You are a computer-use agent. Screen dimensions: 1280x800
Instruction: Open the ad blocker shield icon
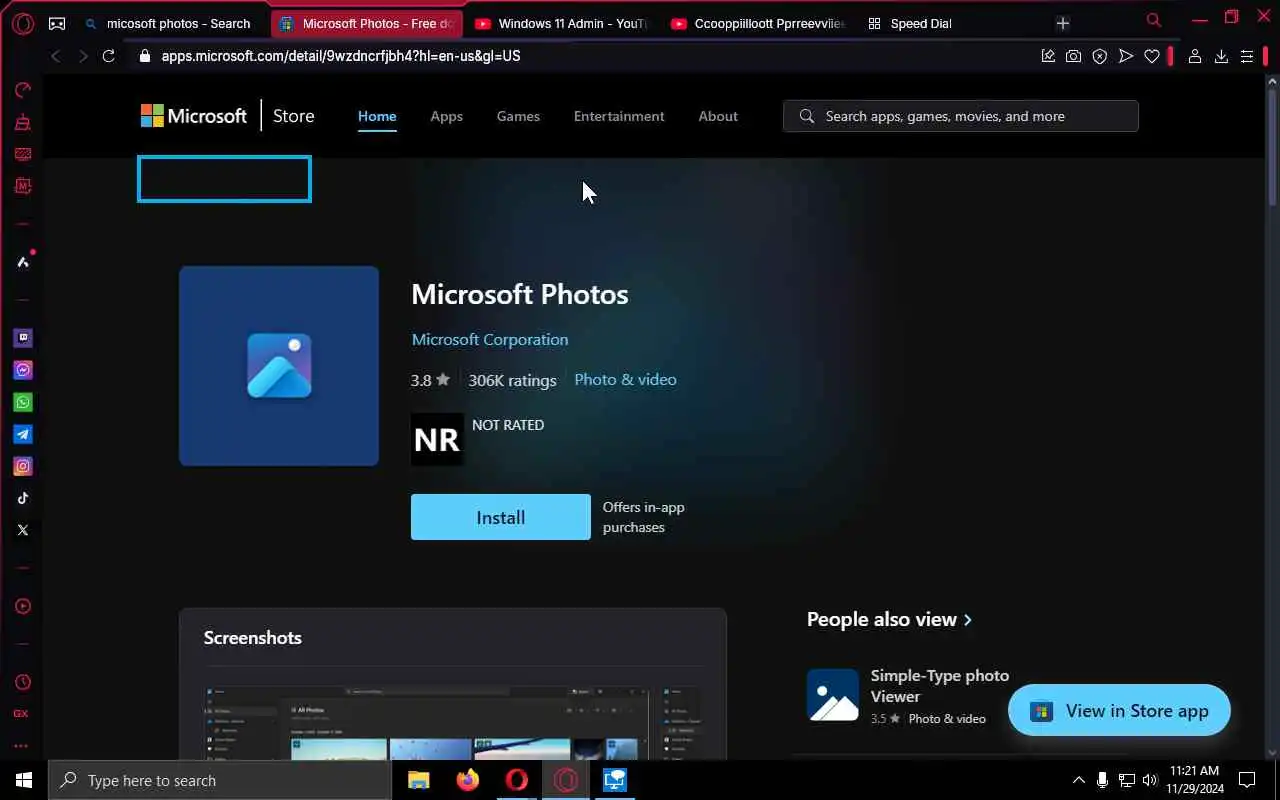[x=1100, y=56]
